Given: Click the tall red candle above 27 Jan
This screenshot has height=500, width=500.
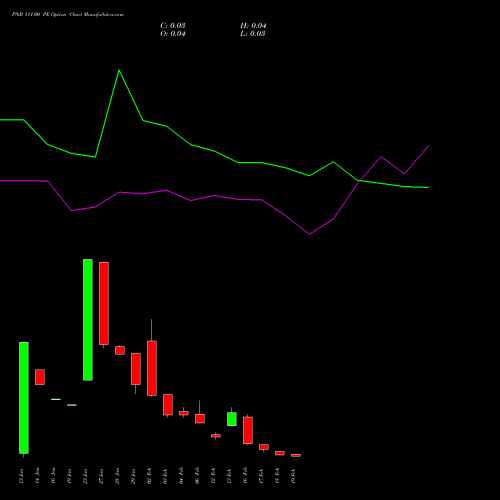Looking at the screenshot, I should pos(104,303).
